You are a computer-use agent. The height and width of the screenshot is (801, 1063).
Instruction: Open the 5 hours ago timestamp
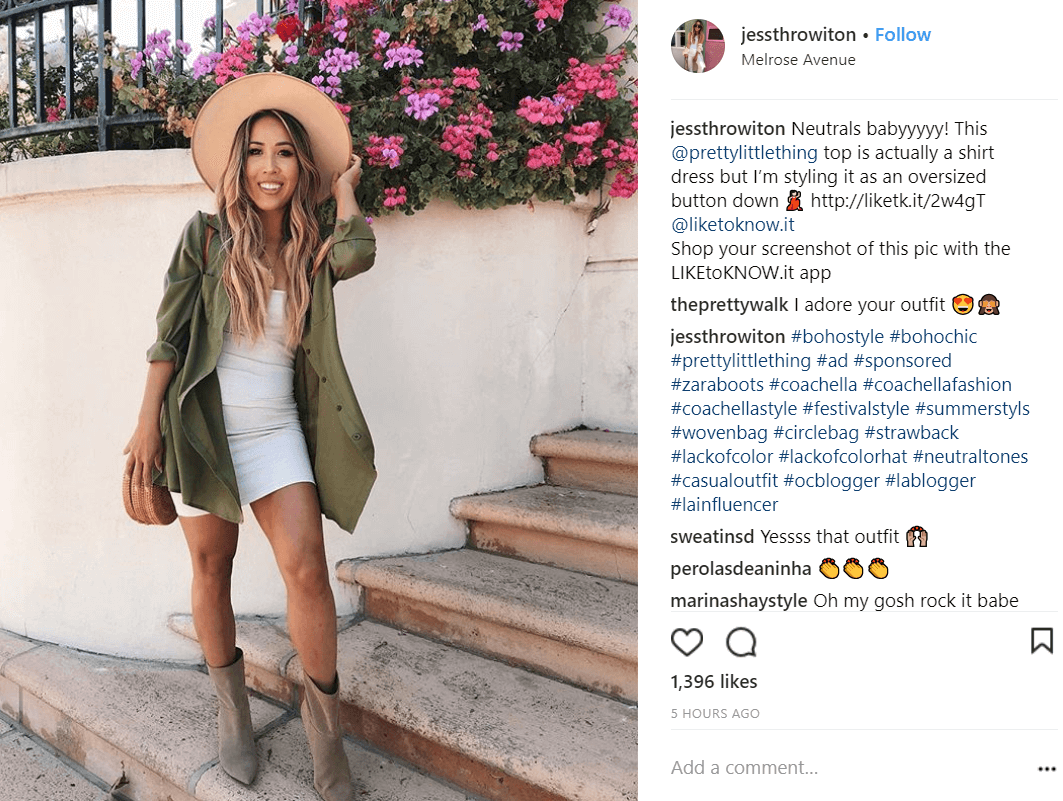715,714
